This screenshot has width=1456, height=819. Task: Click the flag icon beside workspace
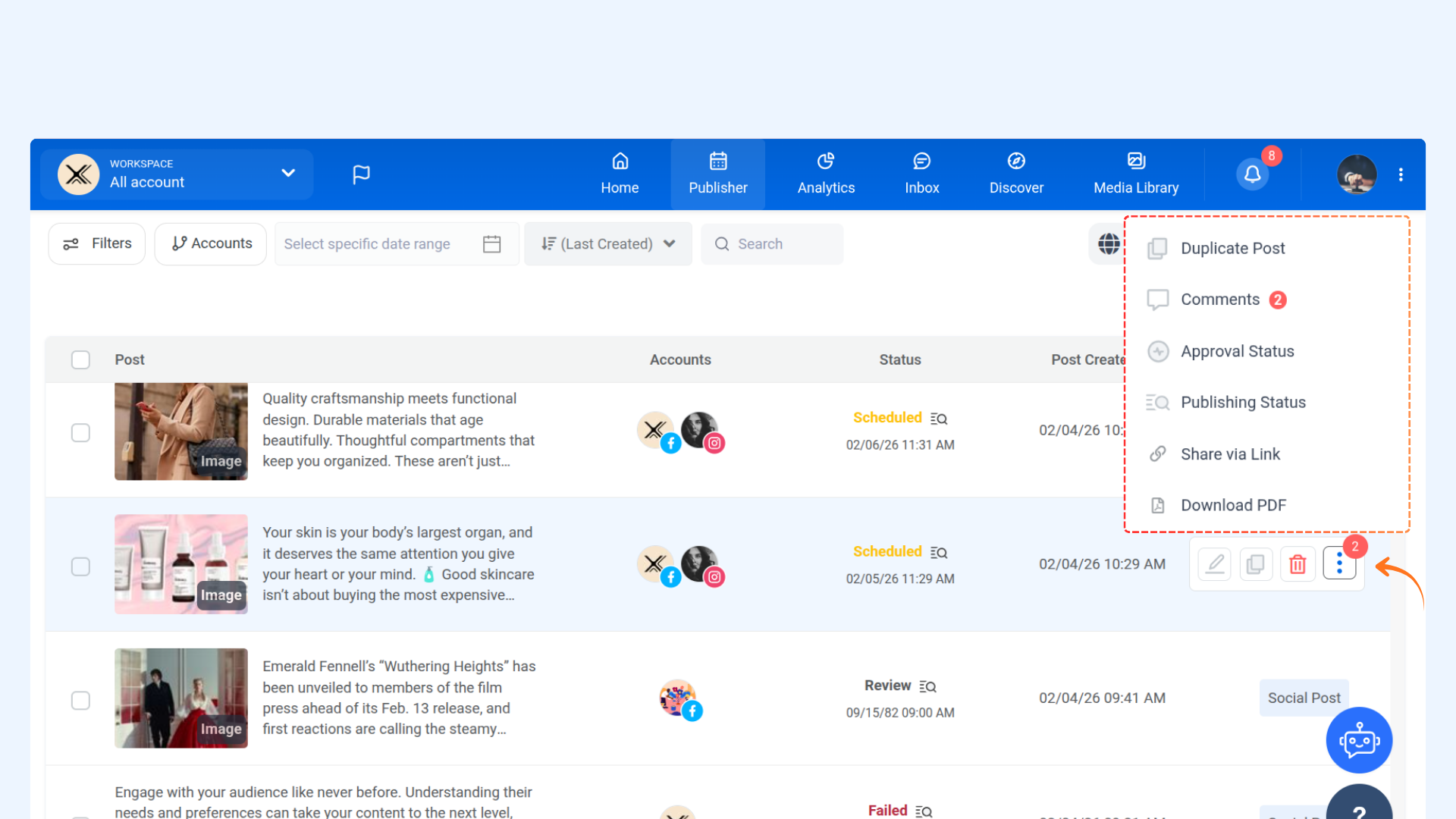(361, 174)
